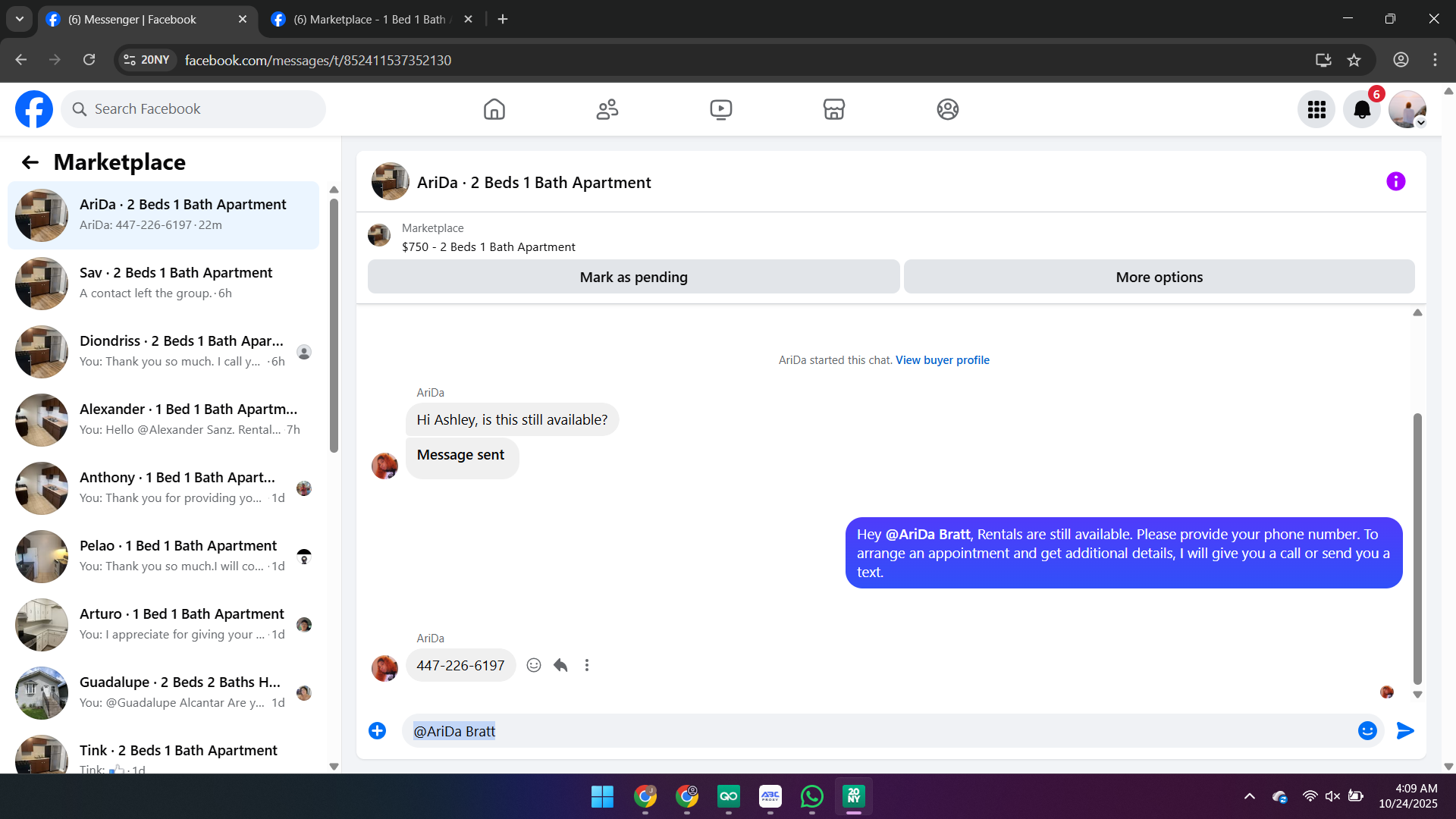Screen dimensions: 1456x819
Task: Open the Windows Start menu
Action: point(602,796)
